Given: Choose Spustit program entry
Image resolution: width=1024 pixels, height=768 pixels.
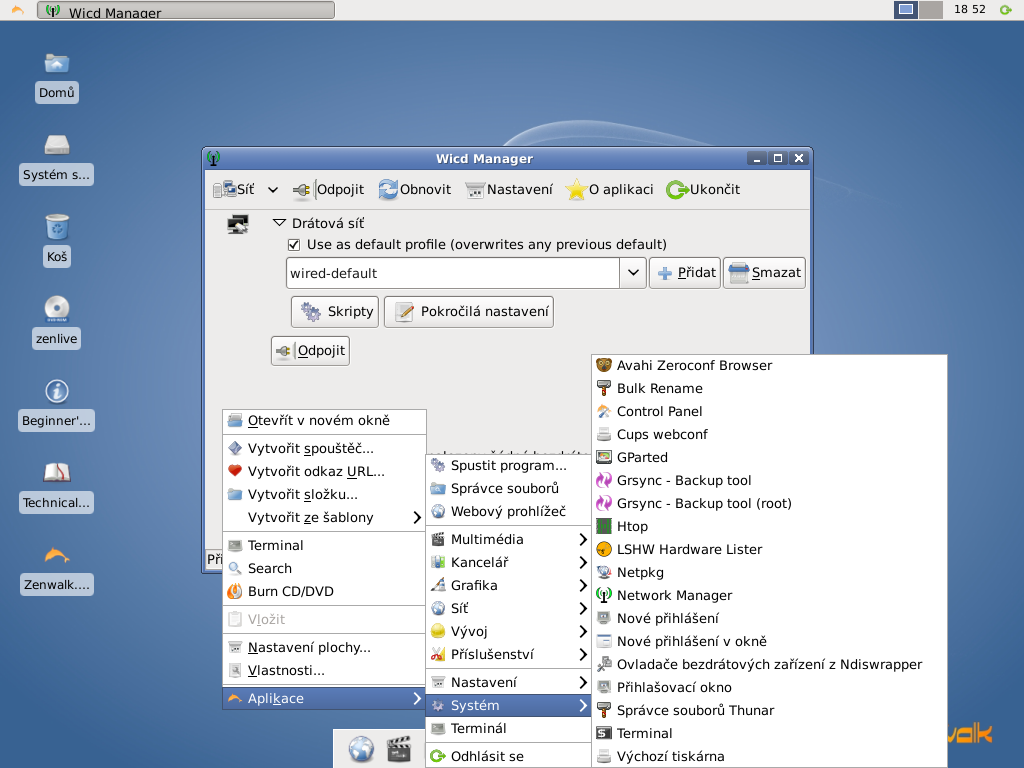Looking at the screenshot, I should 509,466.
